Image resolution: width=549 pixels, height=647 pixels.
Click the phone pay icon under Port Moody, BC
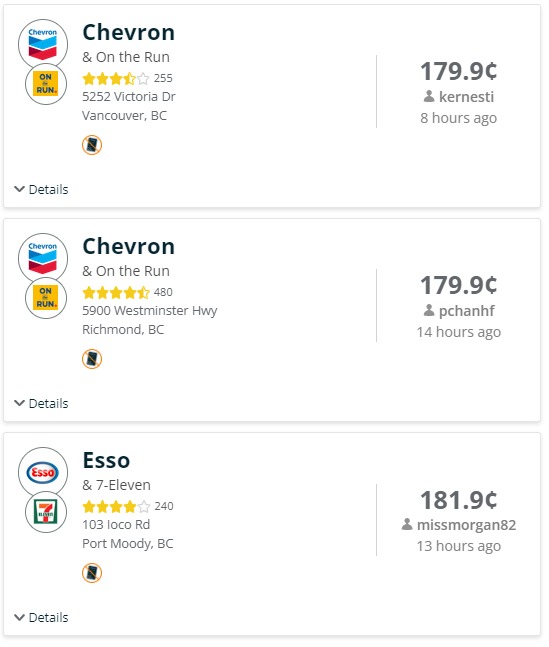click(92, 573)
